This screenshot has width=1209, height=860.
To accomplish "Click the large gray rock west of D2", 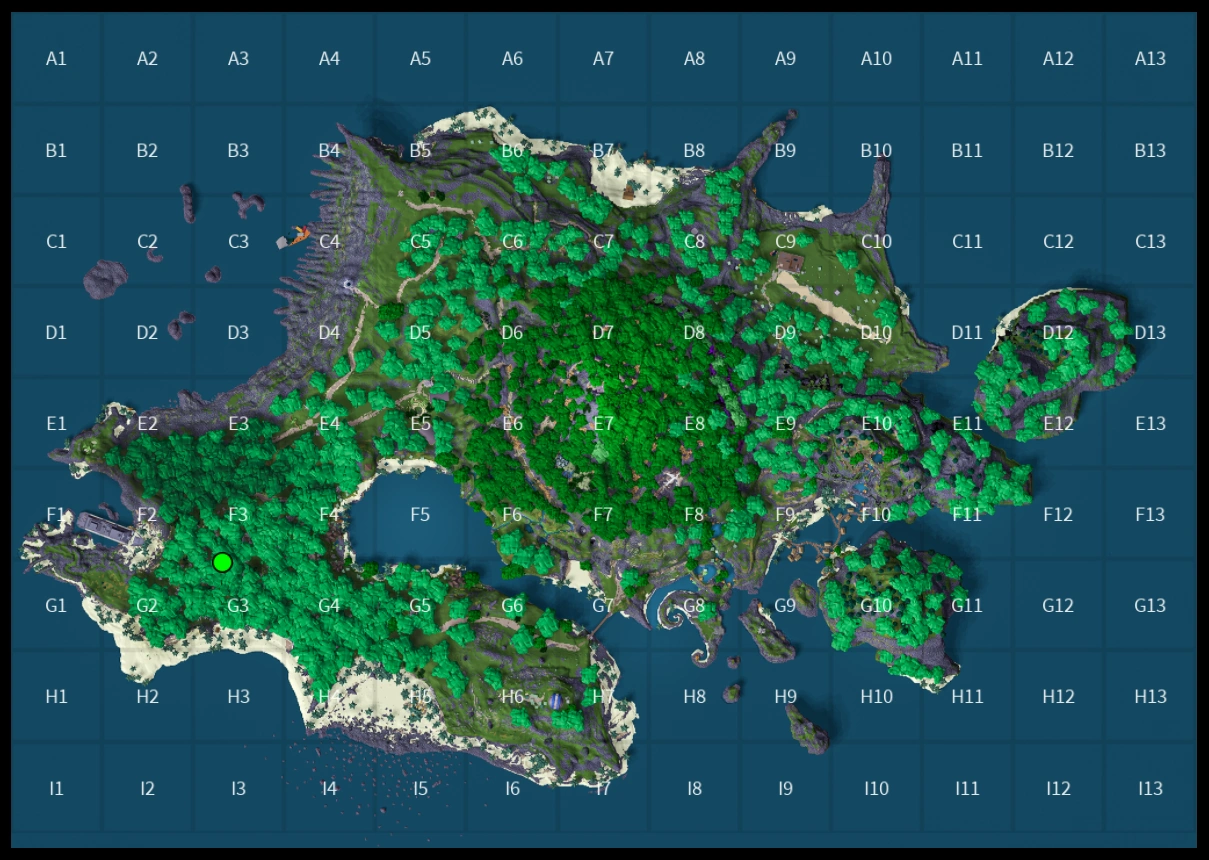I will point(105,280).
